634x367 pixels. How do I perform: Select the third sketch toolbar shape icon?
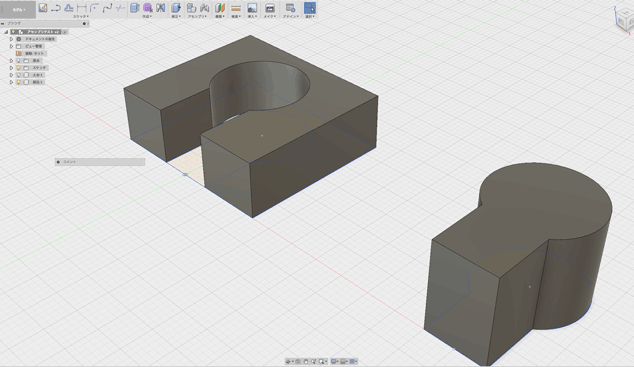[69, 8]
